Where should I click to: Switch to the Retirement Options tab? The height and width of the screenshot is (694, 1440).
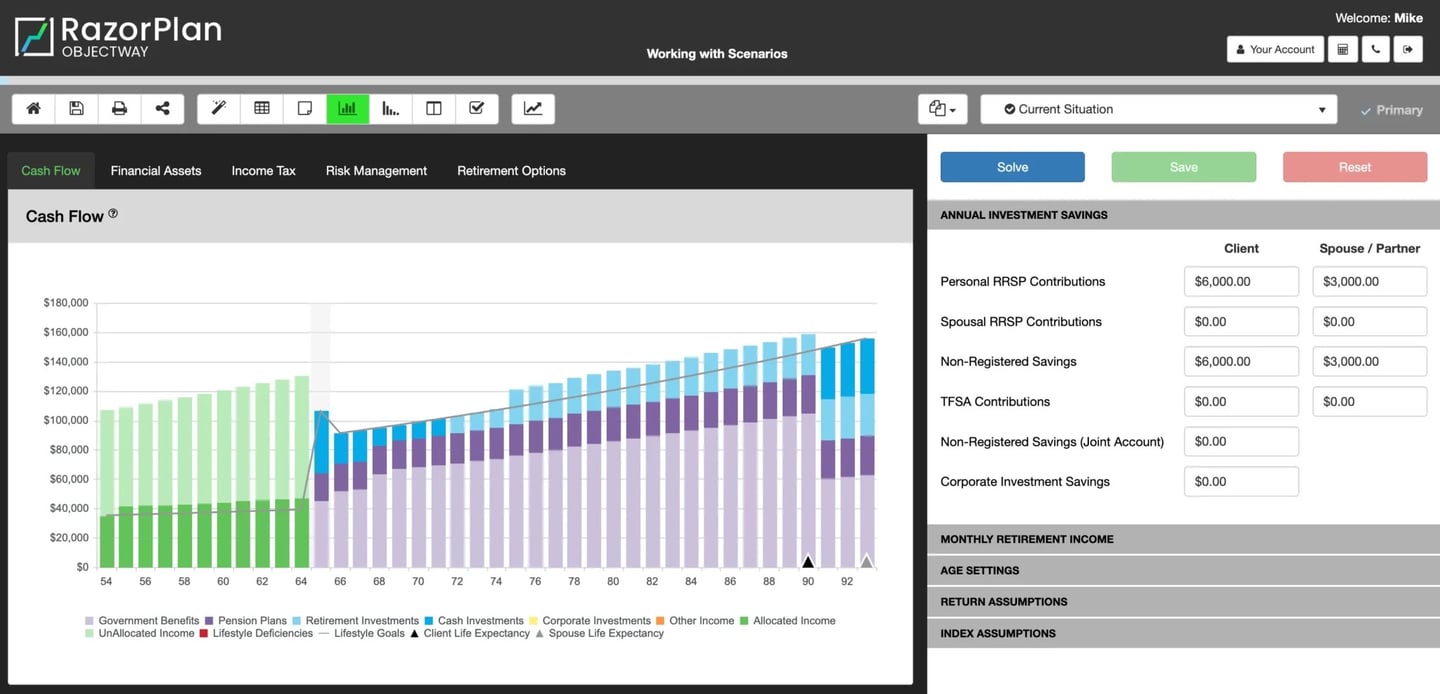point(511,171)
